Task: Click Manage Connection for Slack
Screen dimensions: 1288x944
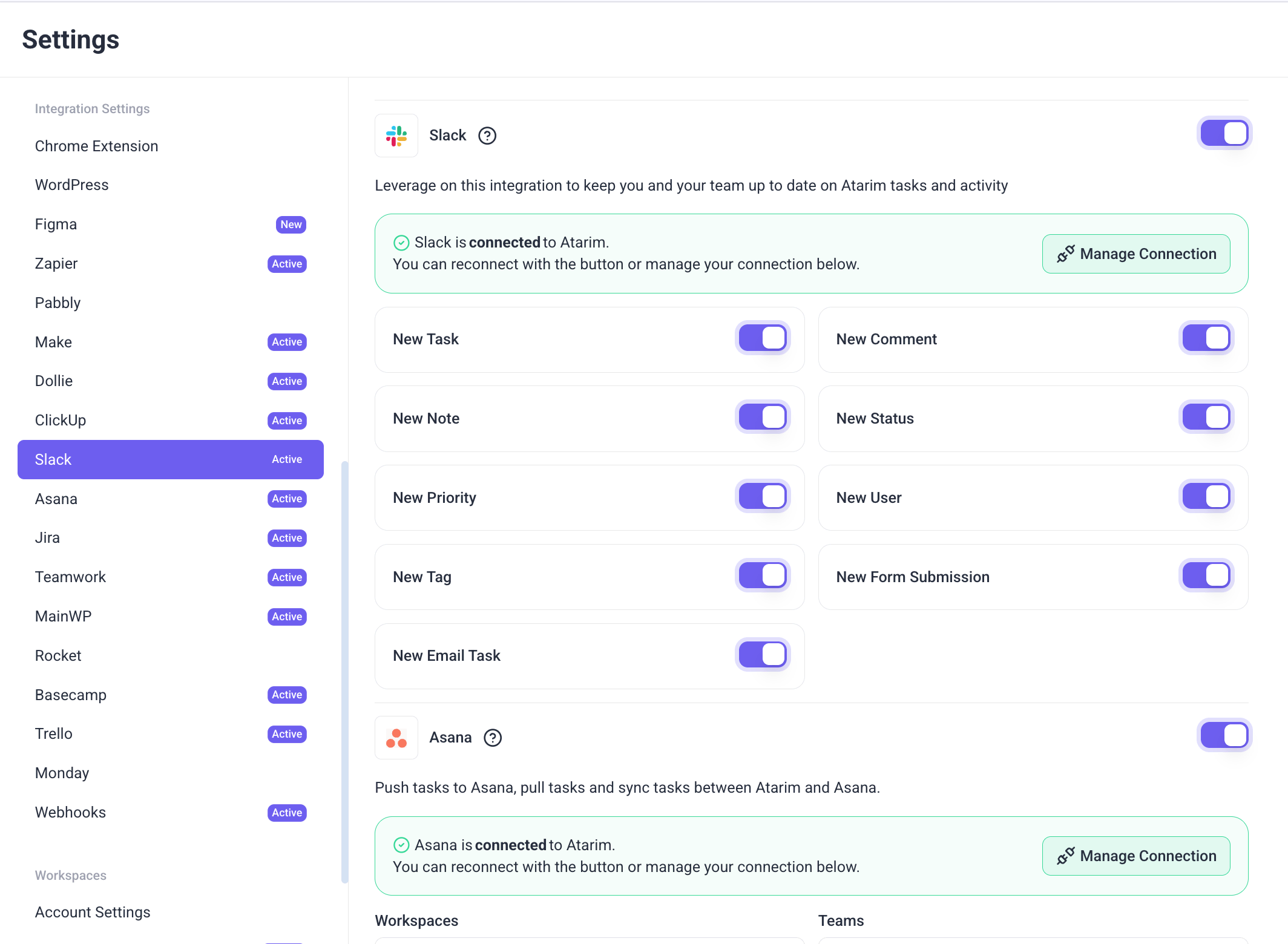Action: tap(1136, 254)
